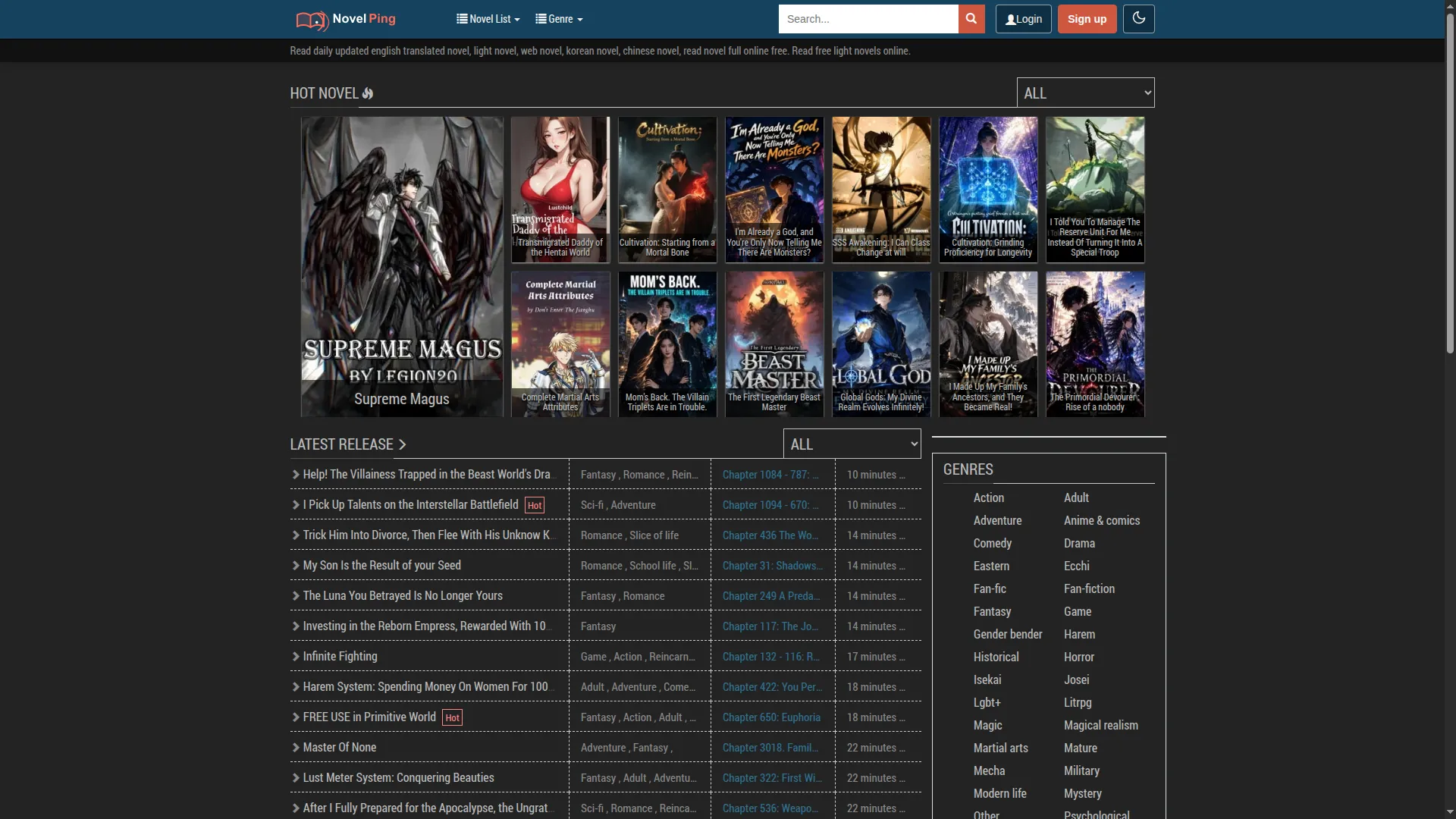The image size is (1456, 819).
Task: Click the Hot tag beside FREE USE
Action: (x=452, y=717)
